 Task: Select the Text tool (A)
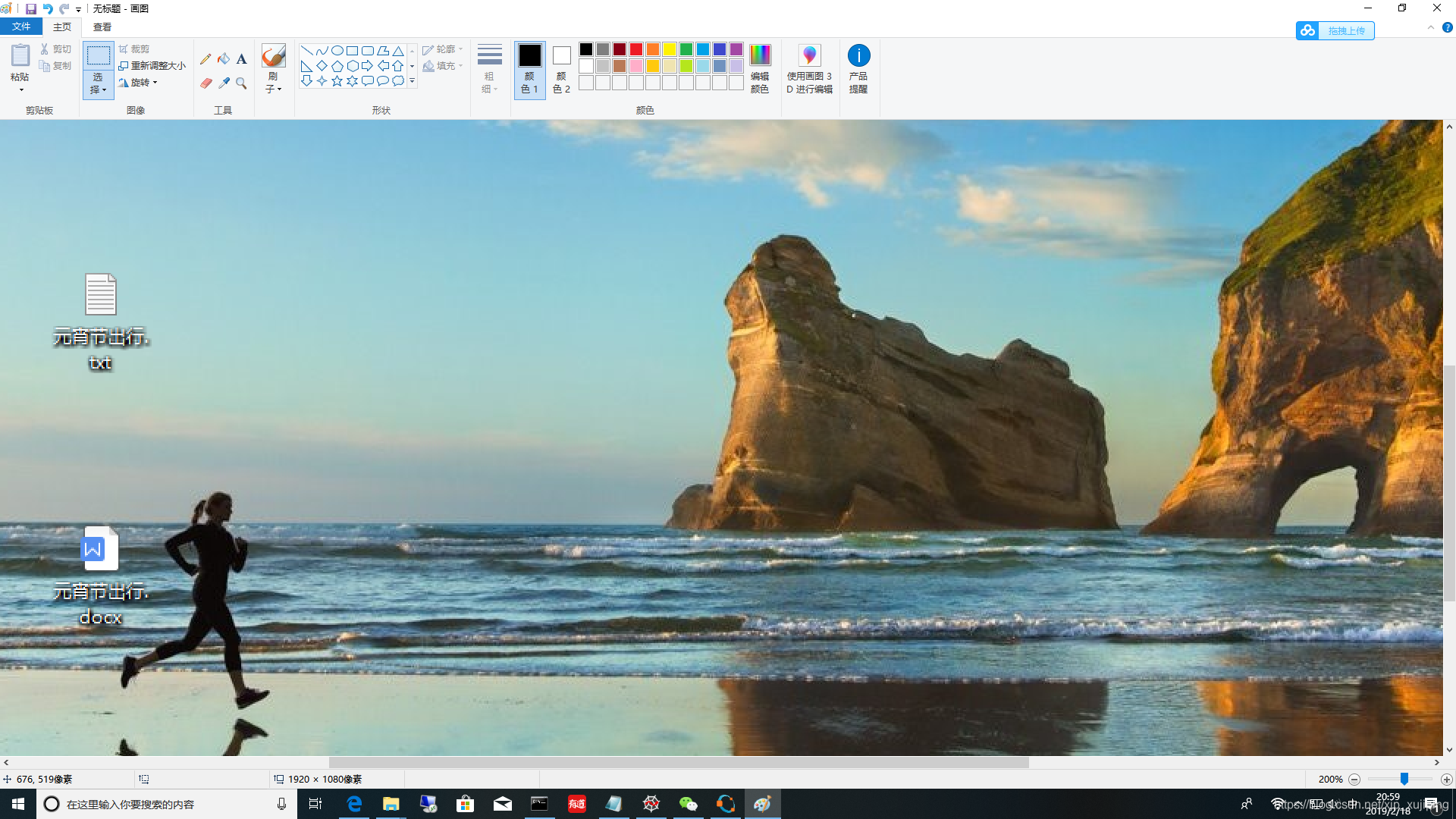tap(241, 59)
